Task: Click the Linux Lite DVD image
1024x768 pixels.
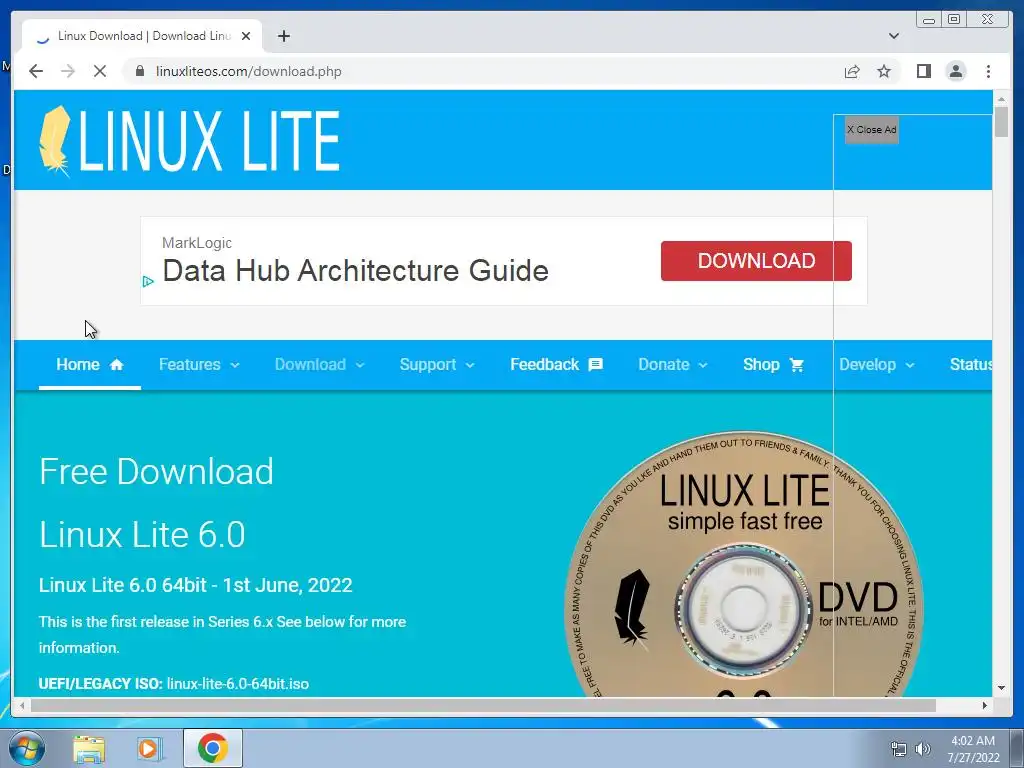Action: coord(743,564)
